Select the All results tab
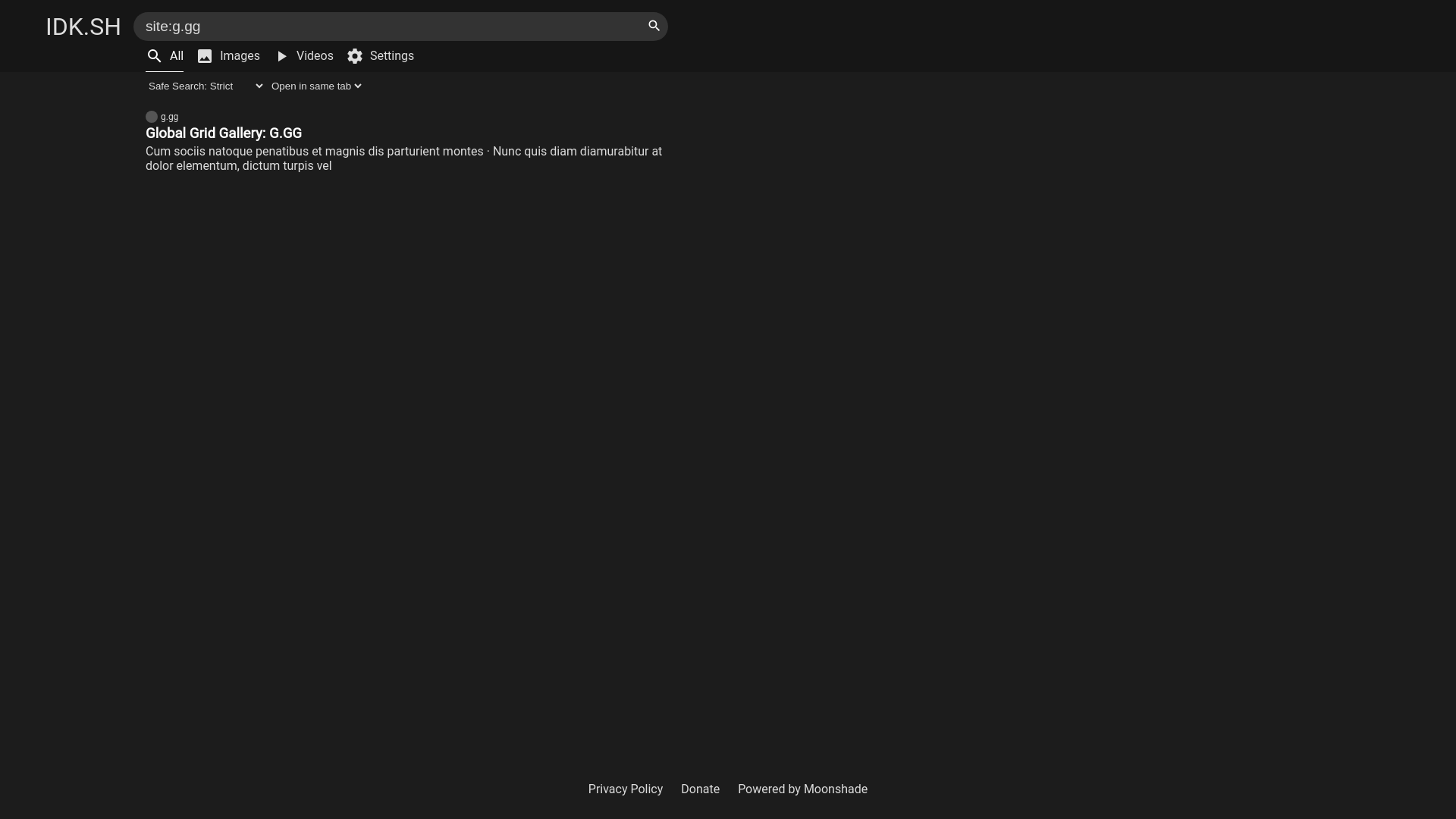Screen dimensions: 1456x819 165,56
